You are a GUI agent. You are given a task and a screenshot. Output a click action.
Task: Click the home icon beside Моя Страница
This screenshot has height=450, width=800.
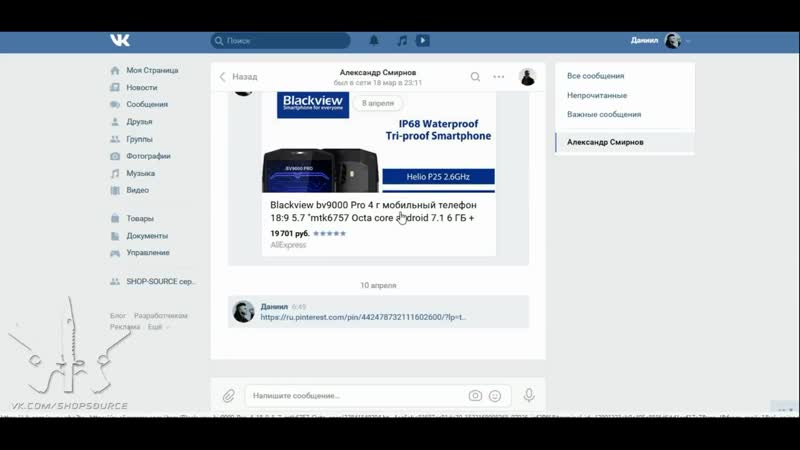[x=115, y=70]
